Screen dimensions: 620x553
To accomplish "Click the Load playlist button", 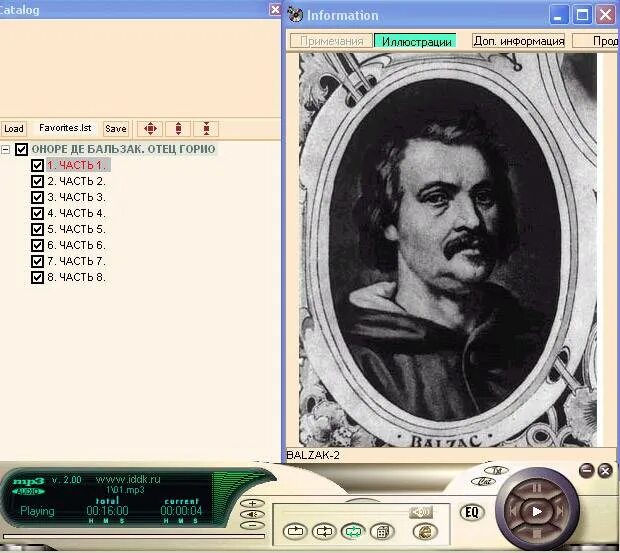I will (13, 128).
